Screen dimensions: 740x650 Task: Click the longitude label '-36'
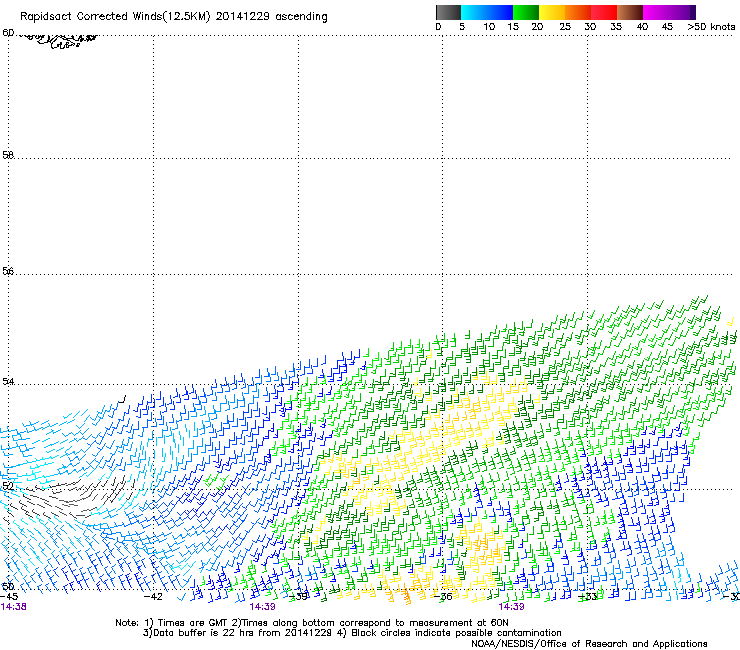pos(443,597)
